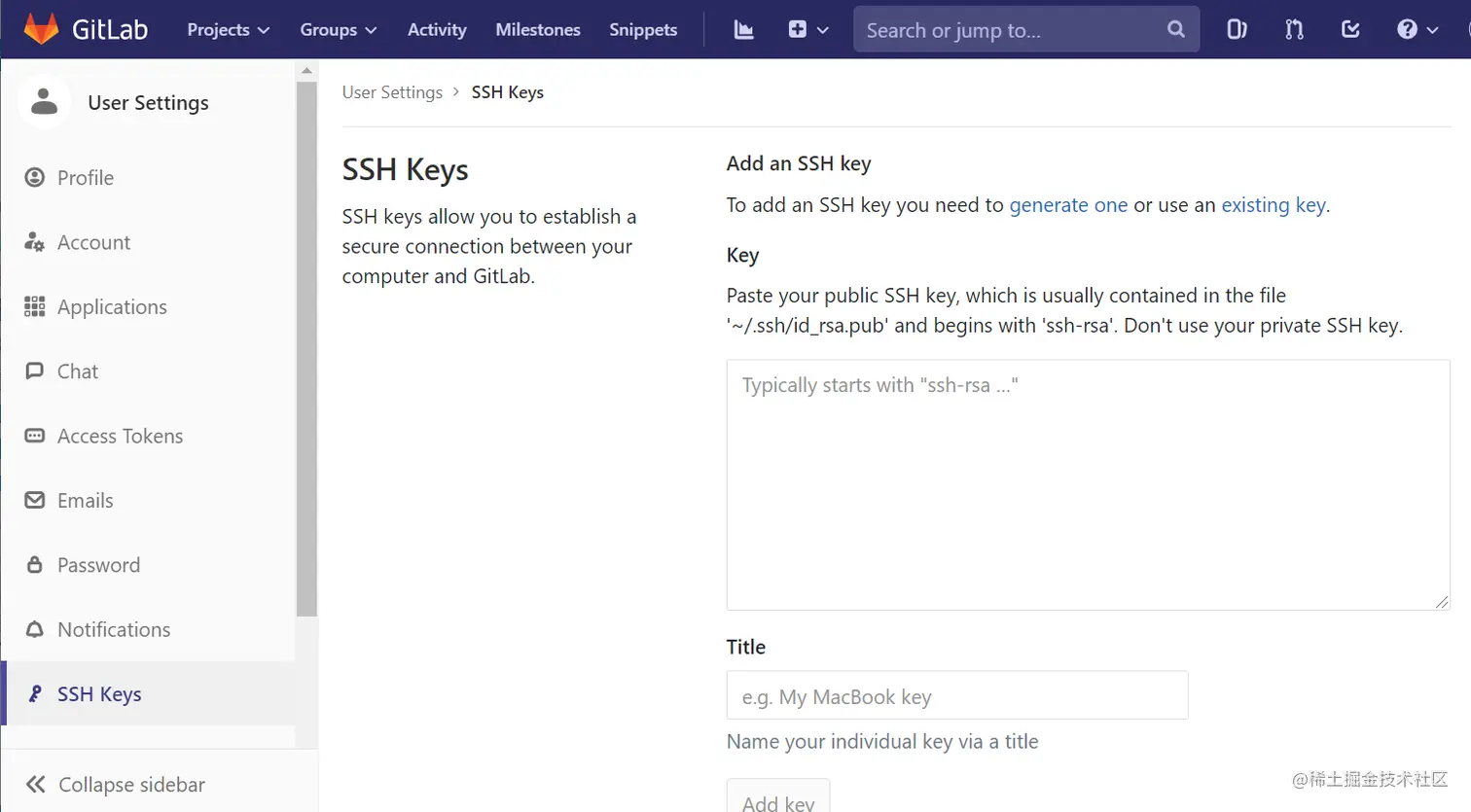Click the Key textarea resize handle
1471x812 pixels.
click(x=1442, y=602)
